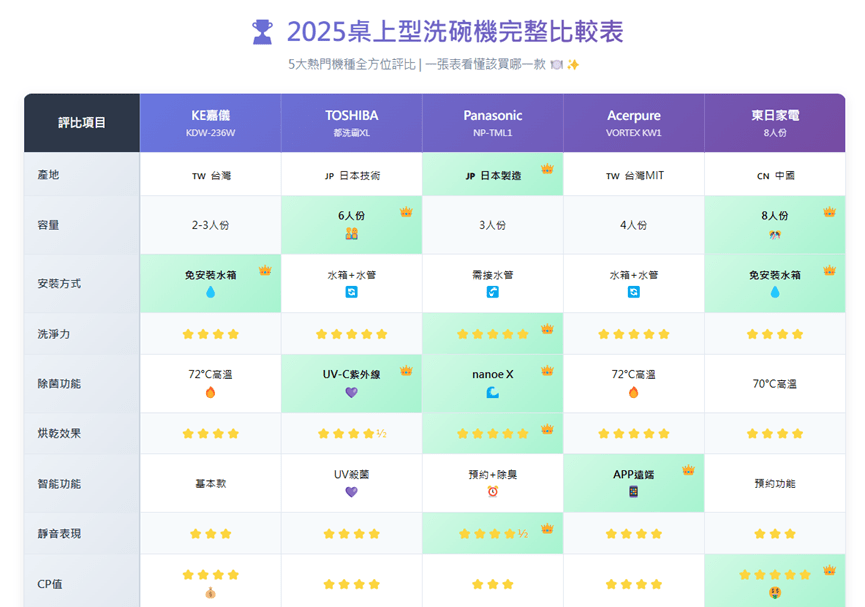
Task: Select the Acerpure VORTEX KW1 column header
Action: [634, 123]
